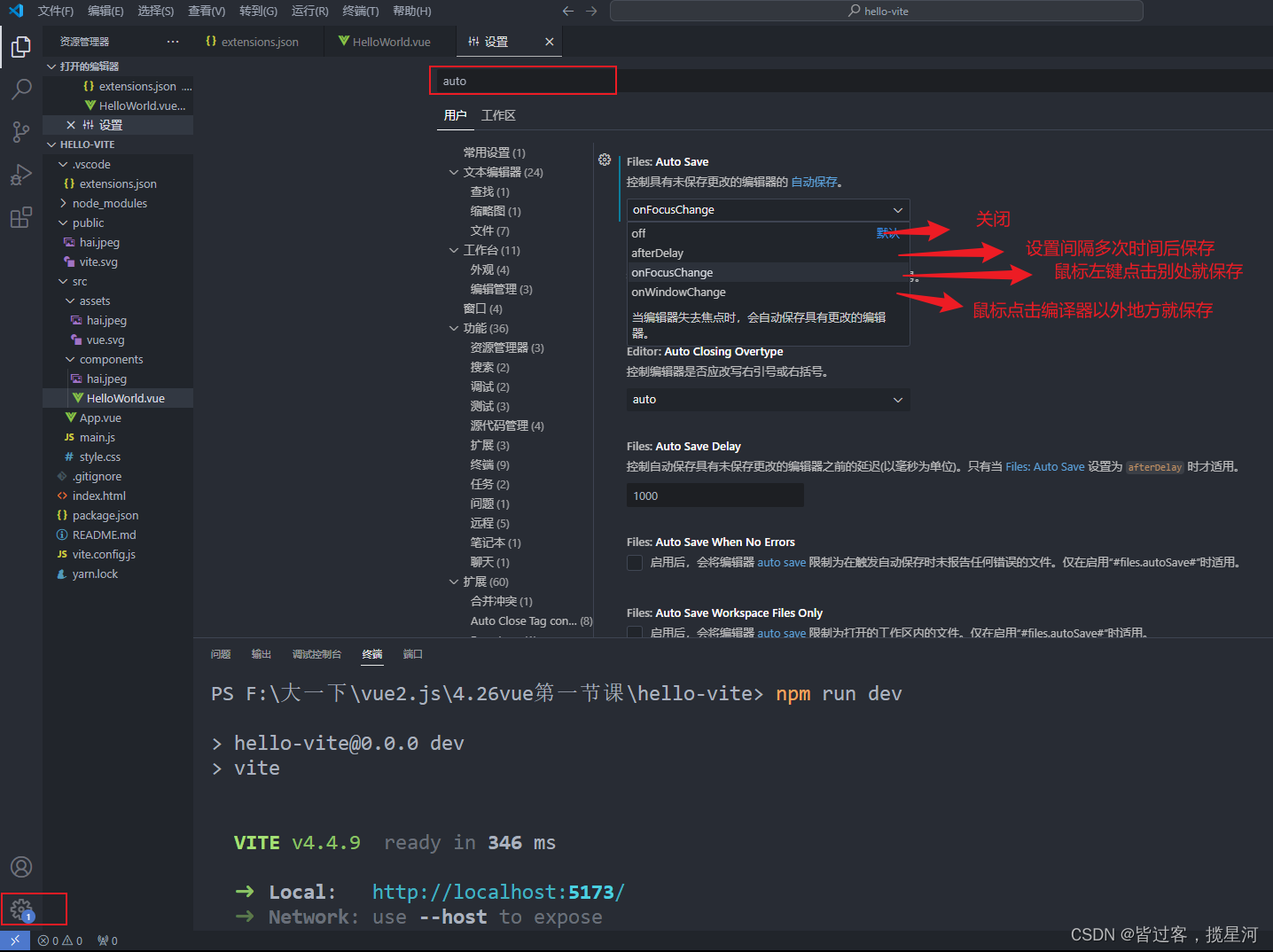The height and width of the screenshot is (952, 1273).
Task: Close the 设置 editor tab
Action: (x=549, y=42)
